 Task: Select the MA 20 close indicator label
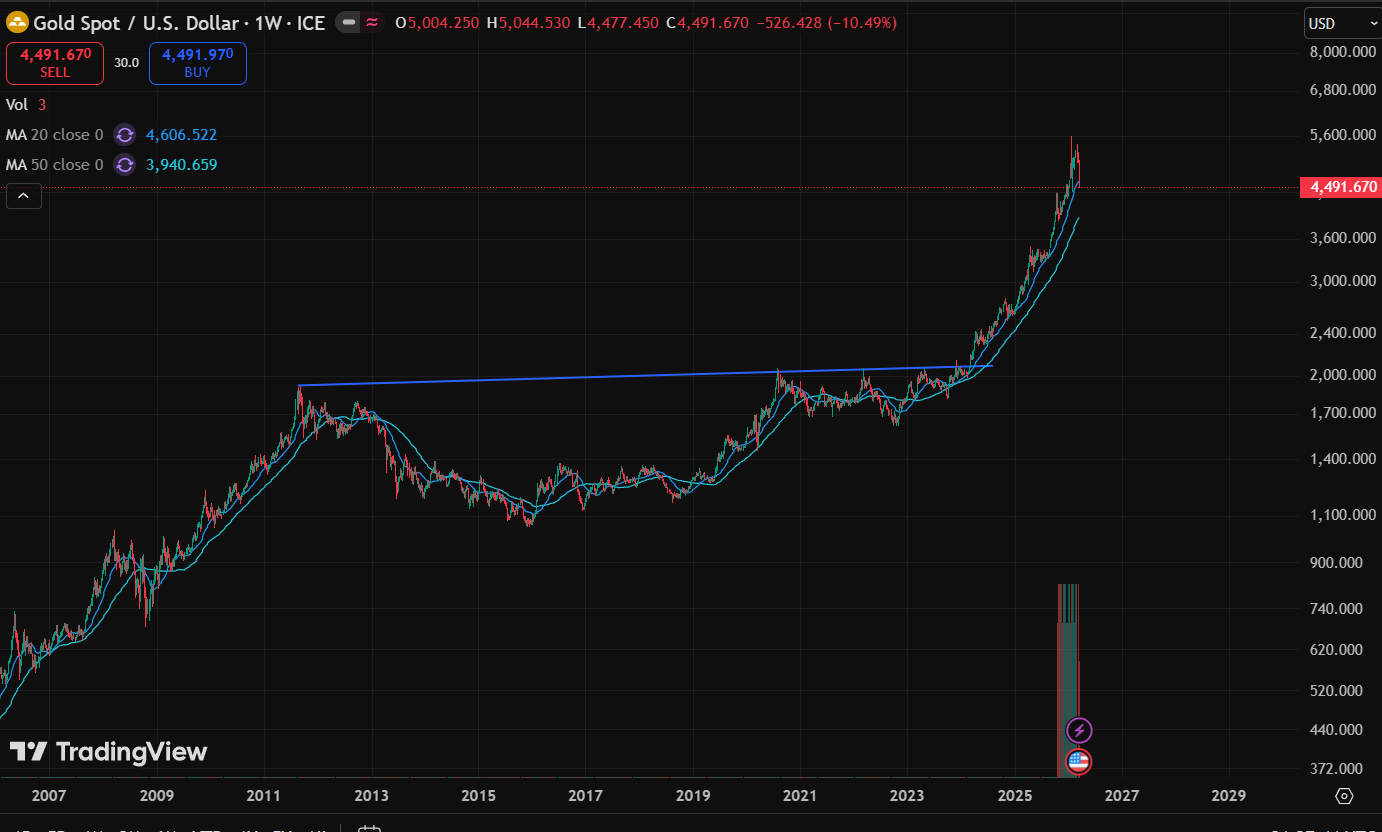[55, 135]
